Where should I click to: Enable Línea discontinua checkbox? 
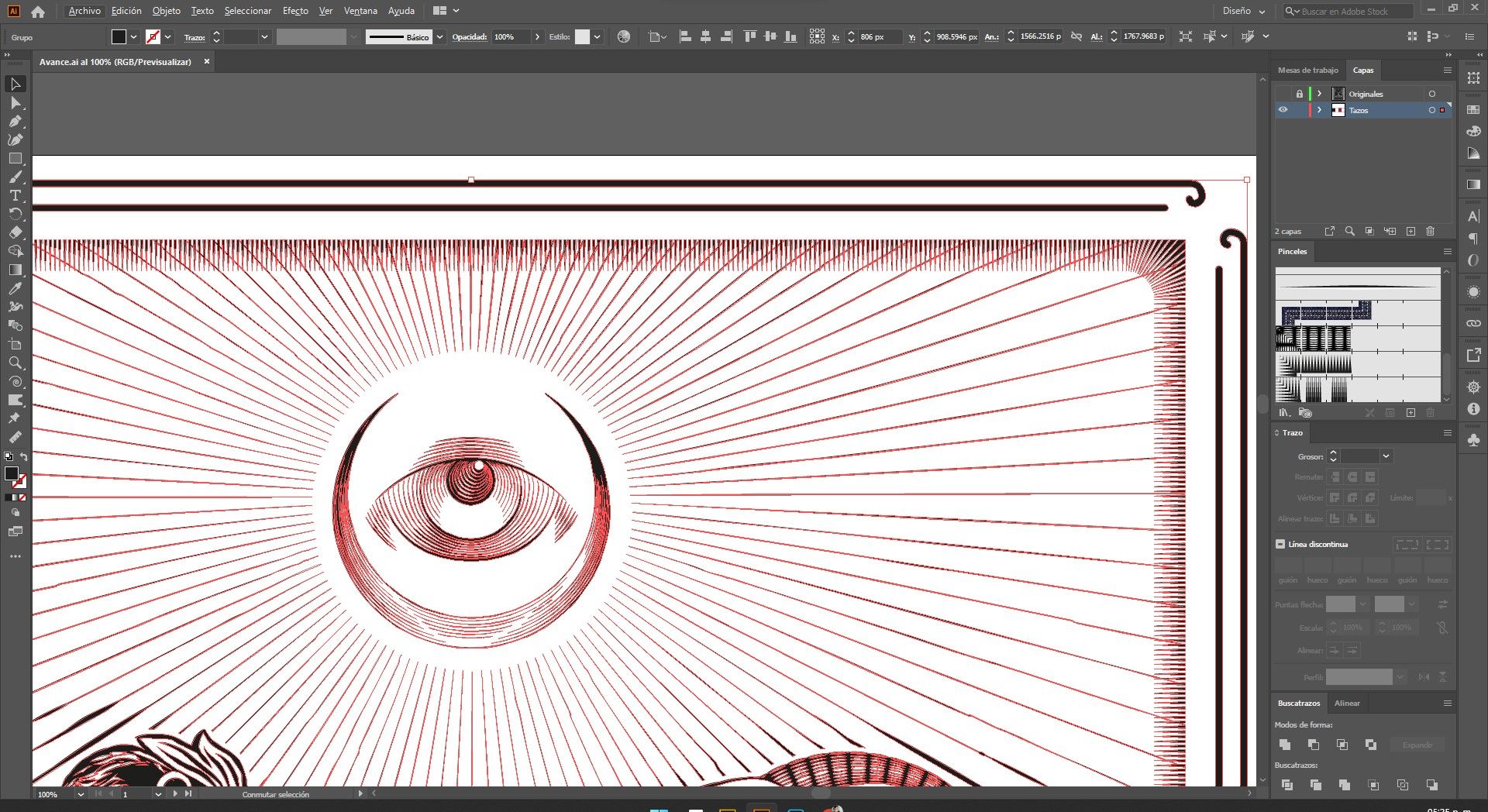(x=1280, y=544)
